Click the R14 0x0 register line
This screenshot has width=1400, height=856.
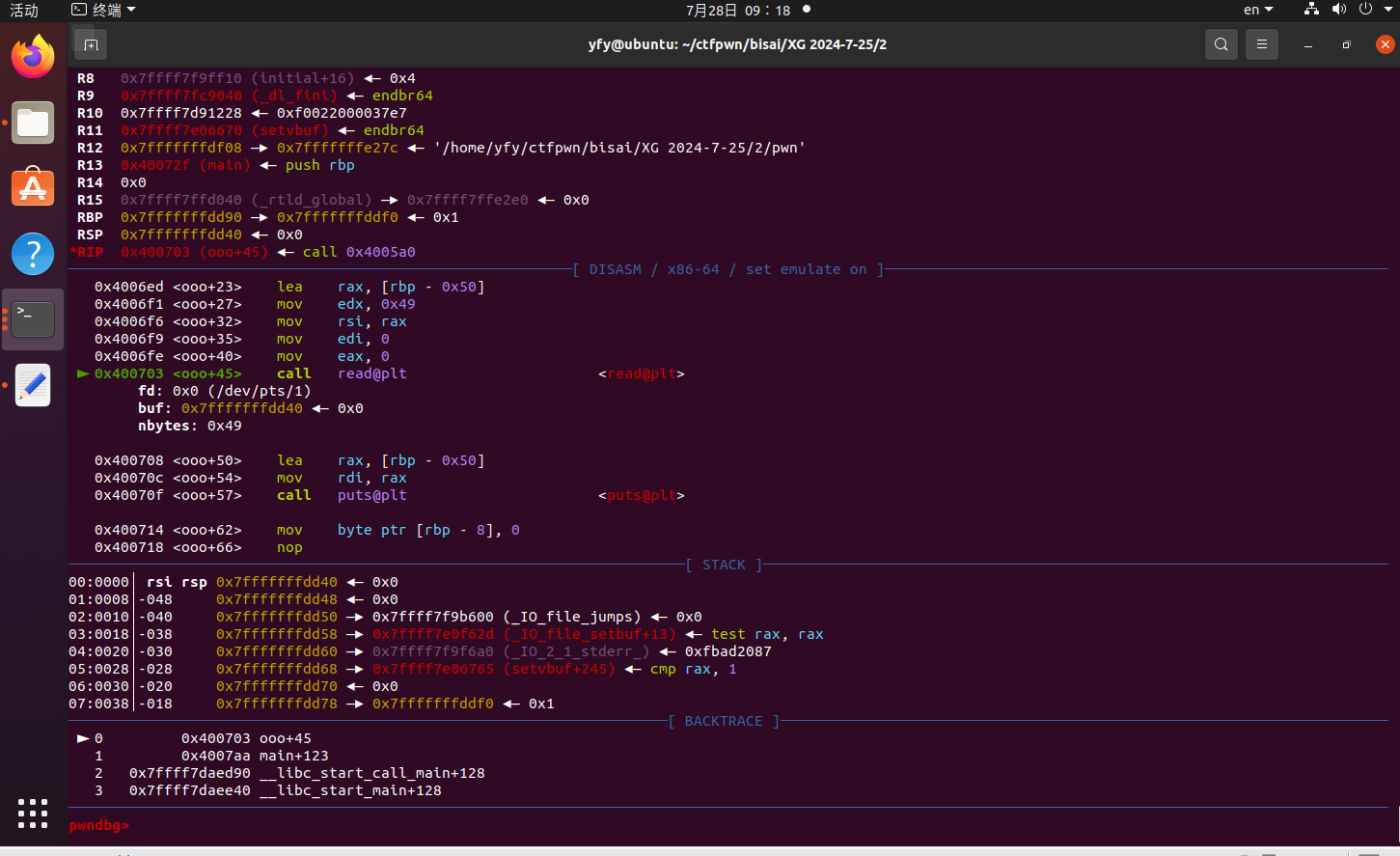tap(112, 182)
